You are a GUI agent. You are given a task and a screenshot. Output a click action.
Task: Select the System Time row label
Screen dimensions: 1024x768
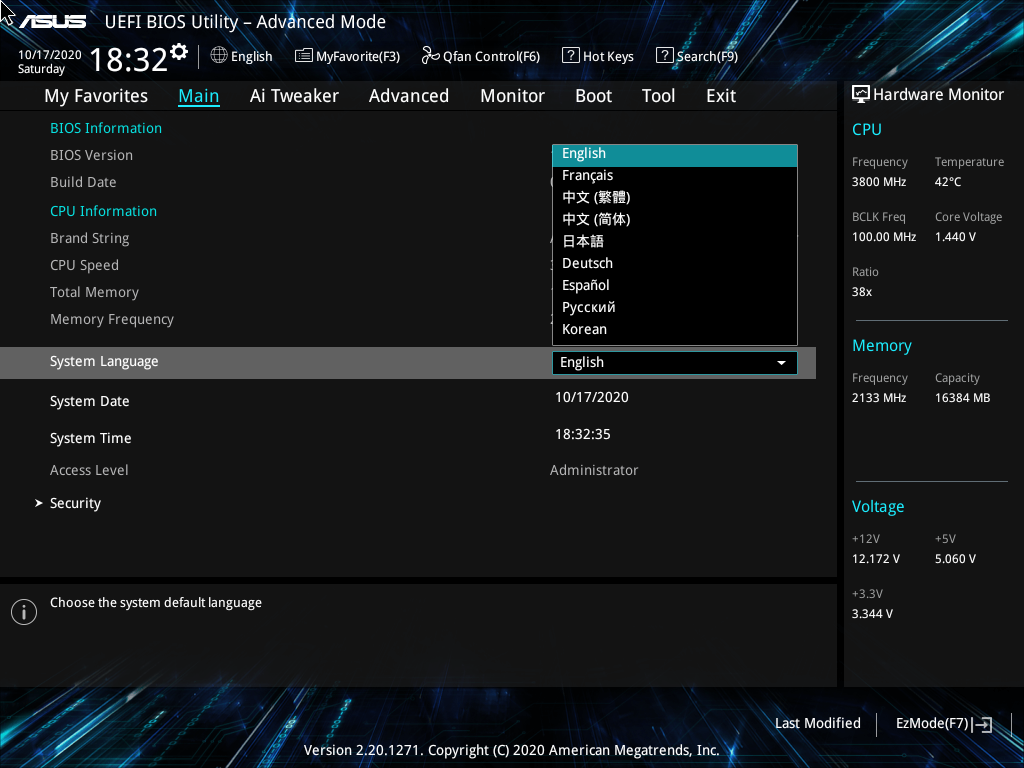(91, 439)
